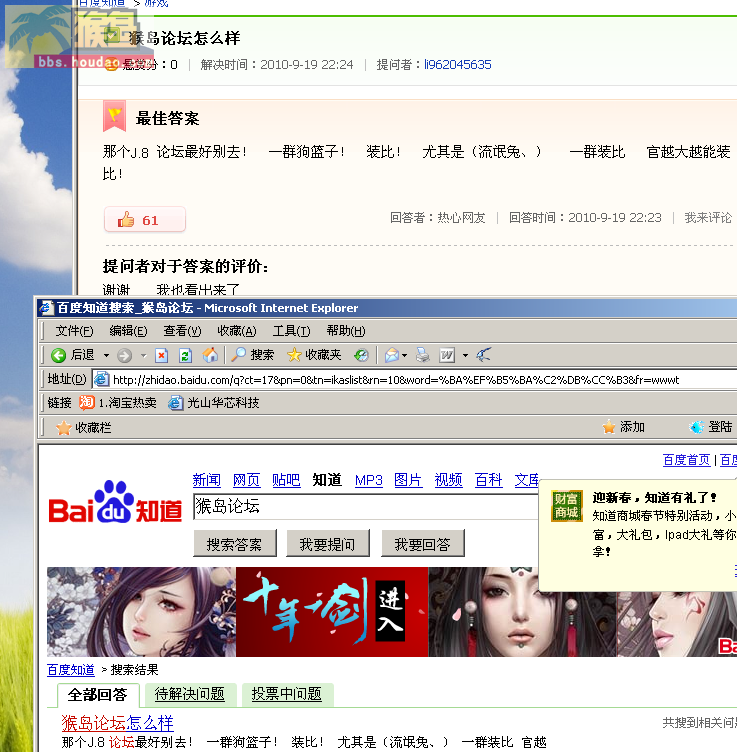
Task: Select the 全部回答 tab
Action: tap(98, 694)
